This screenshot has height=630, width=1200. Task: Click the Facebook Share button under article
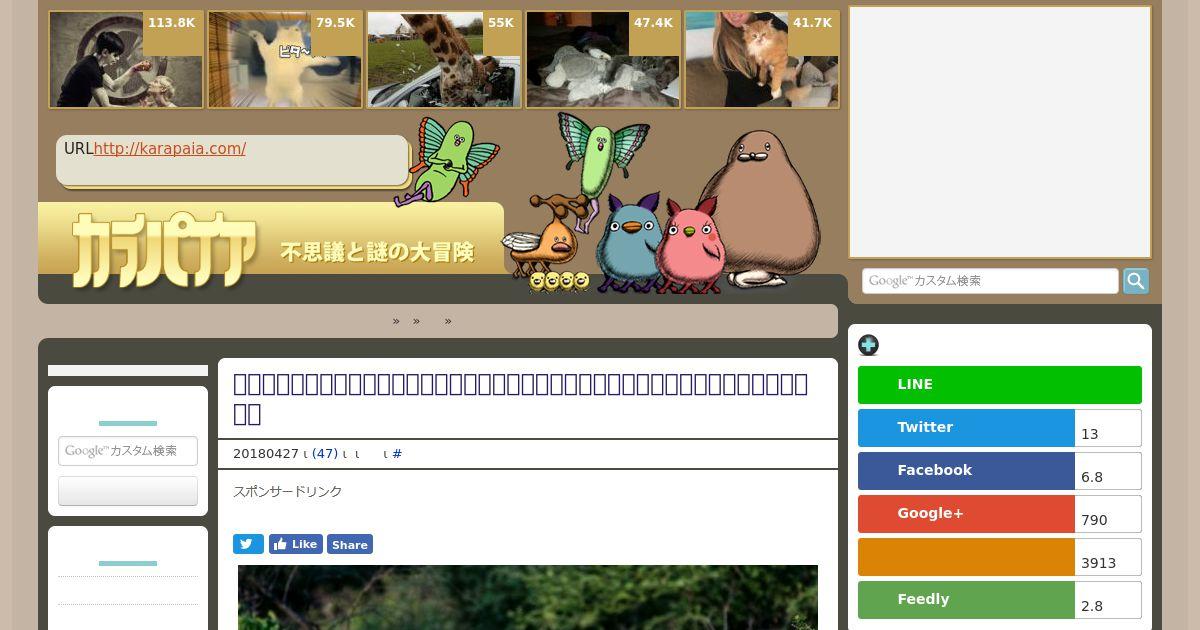pos(350,544)
